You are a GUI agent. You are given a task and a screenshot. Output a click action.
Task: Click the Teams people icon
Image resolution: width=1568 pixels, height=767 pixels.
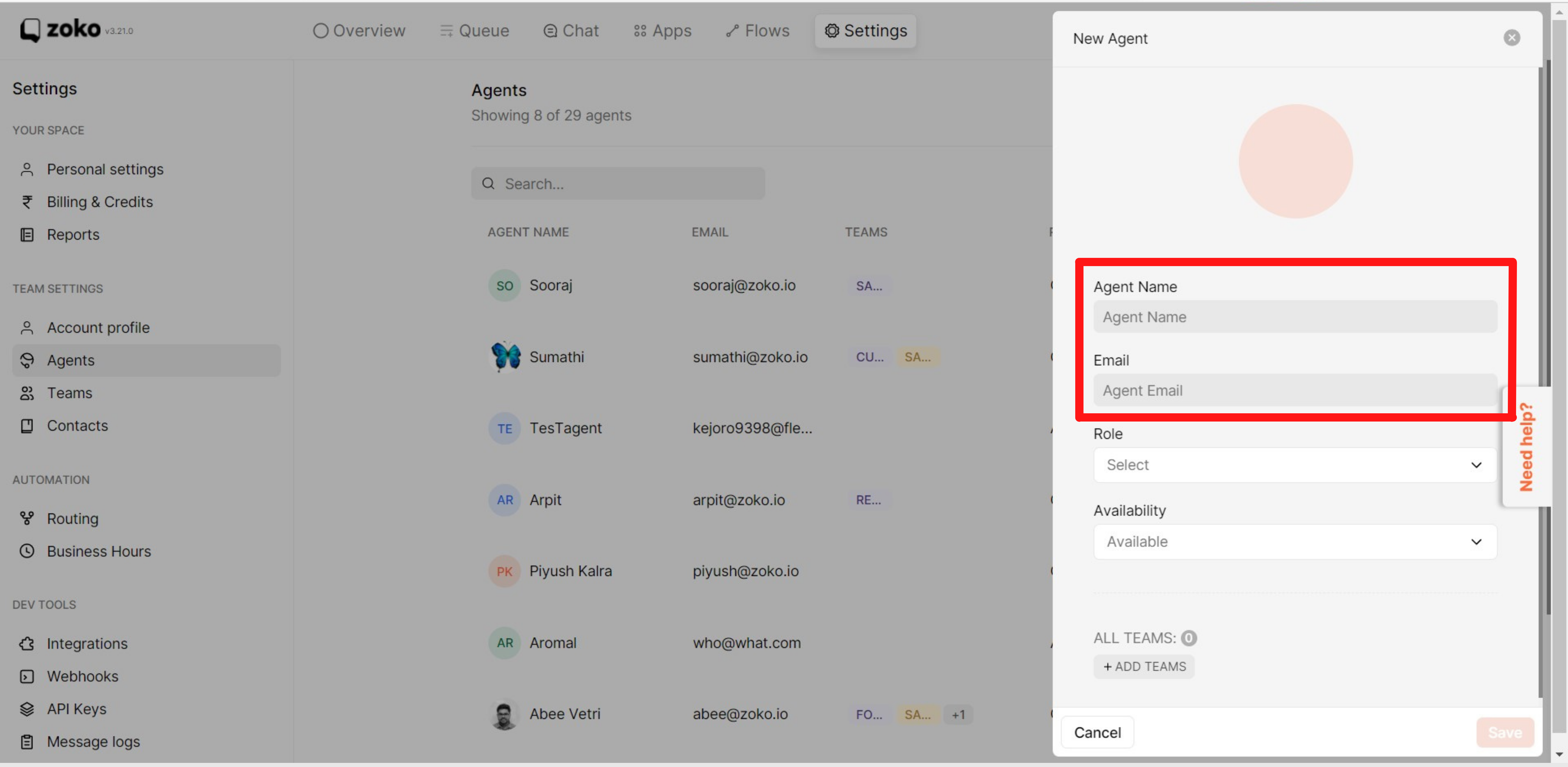point(27,393)
